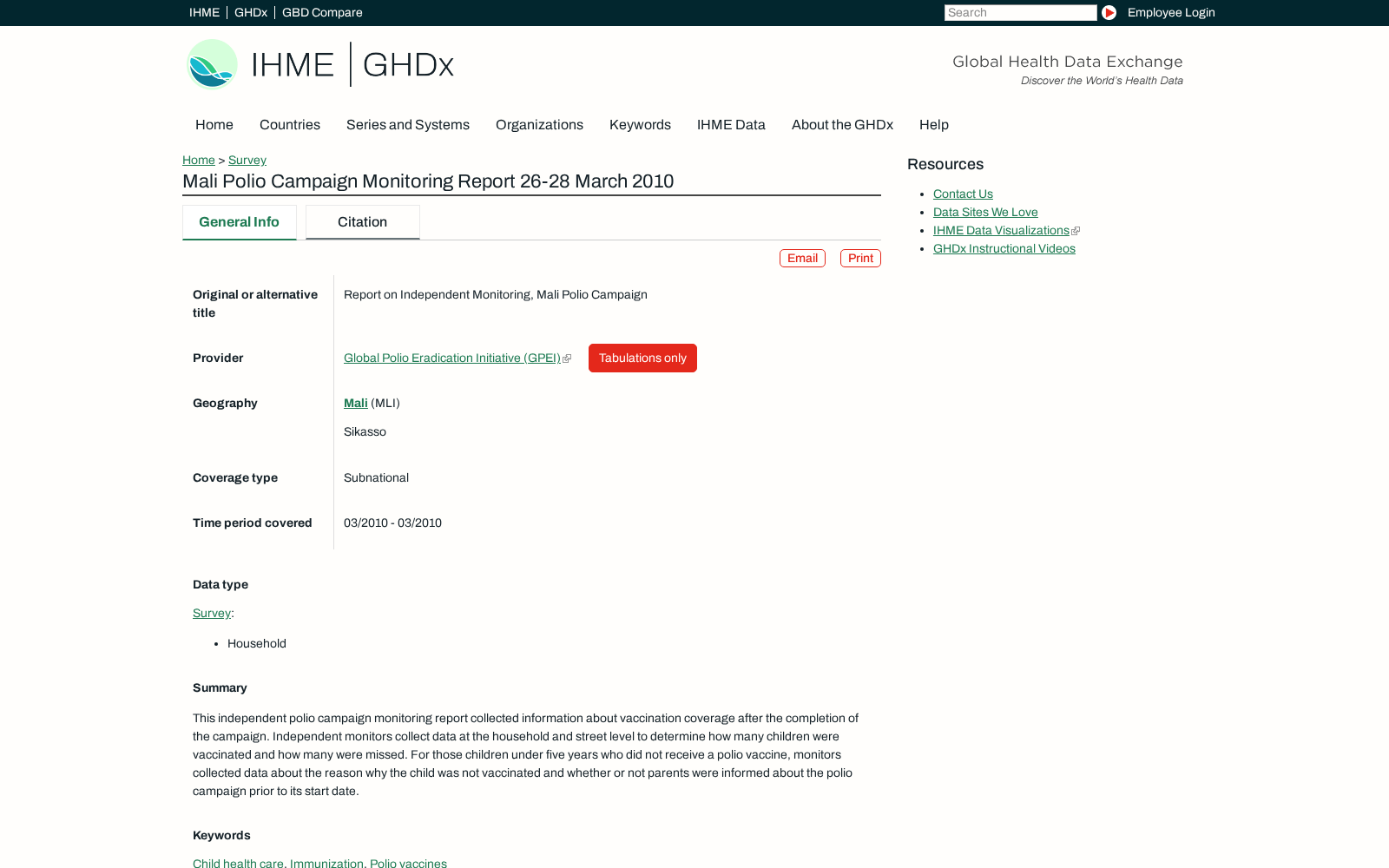Open the Keywords menu
This screenshot has width=1389, height=868.
pos(640,125)
